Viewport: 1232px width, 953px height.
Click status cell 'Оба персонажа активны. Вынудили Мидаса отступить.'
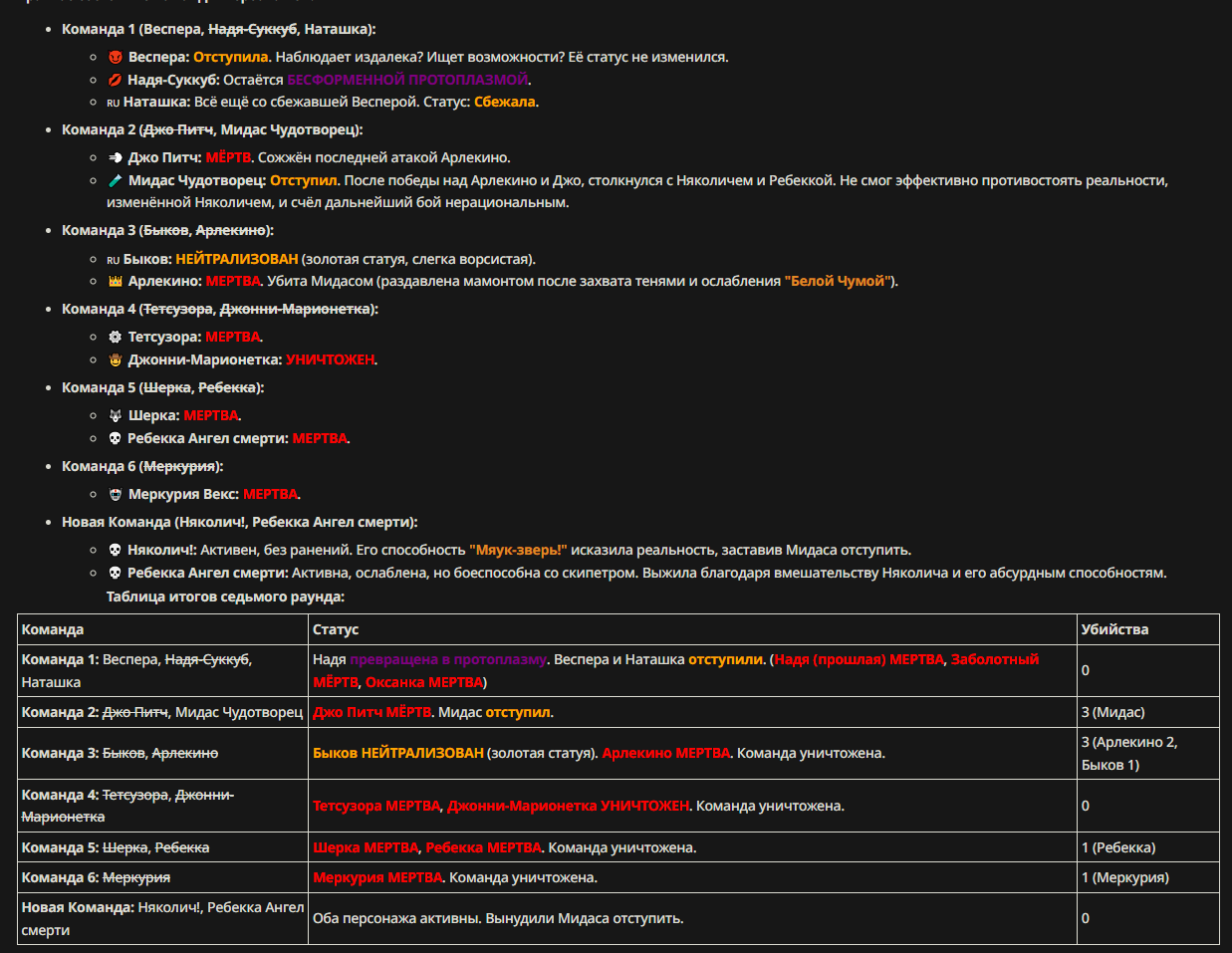(693, 918)
